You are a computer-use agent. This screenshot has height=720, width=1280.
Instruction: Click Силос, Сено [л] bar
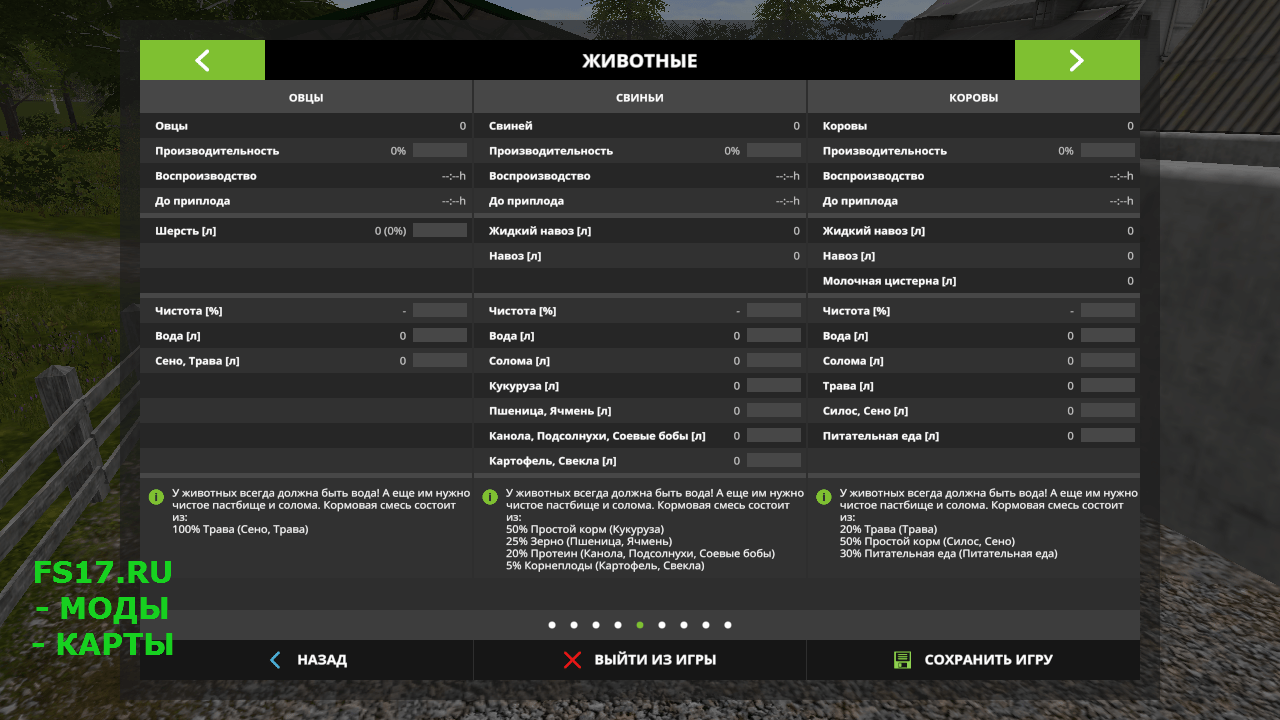[x=1108, y=410]
